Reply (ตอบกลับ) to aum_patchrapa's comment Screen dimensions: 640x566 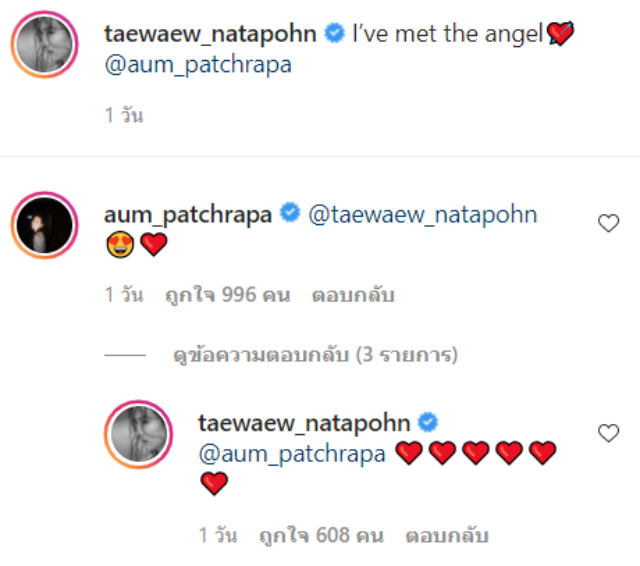point(353,295)
